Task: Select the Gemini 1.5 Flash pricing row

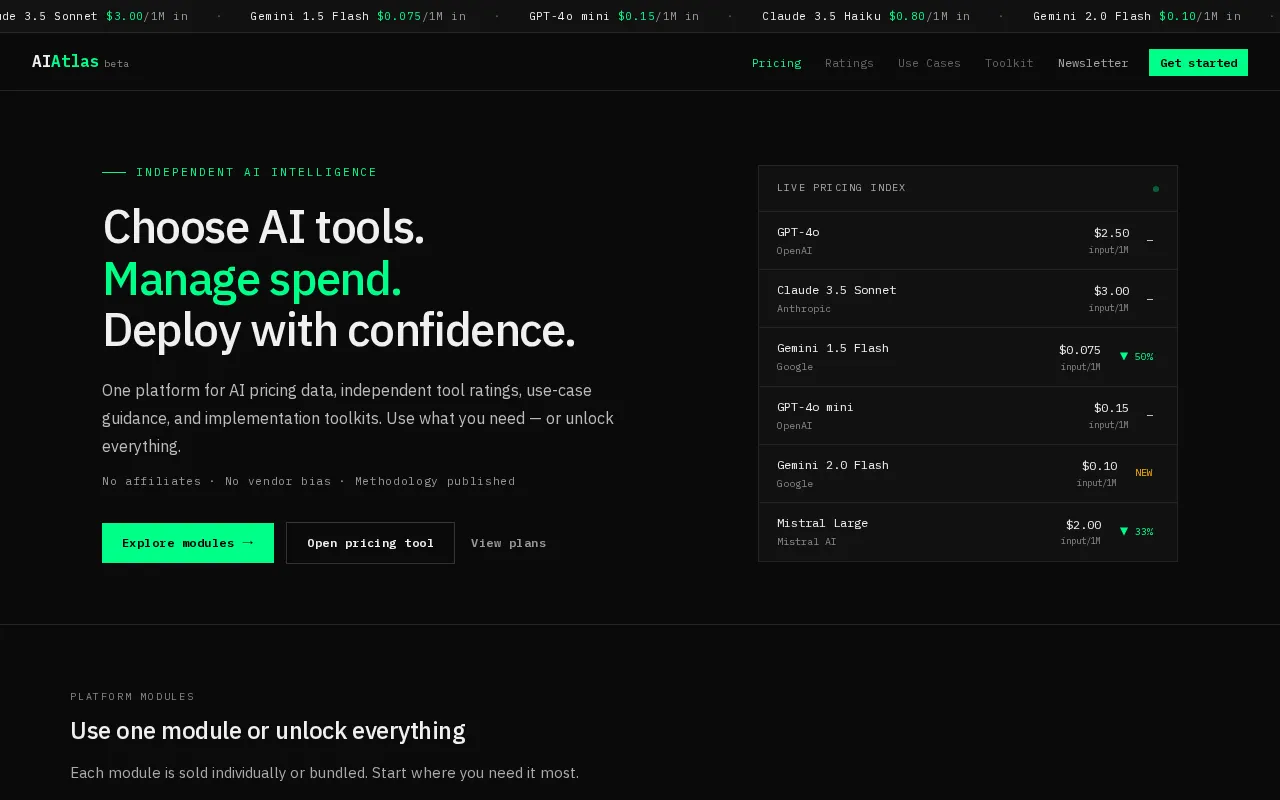Action: point(967,357)
